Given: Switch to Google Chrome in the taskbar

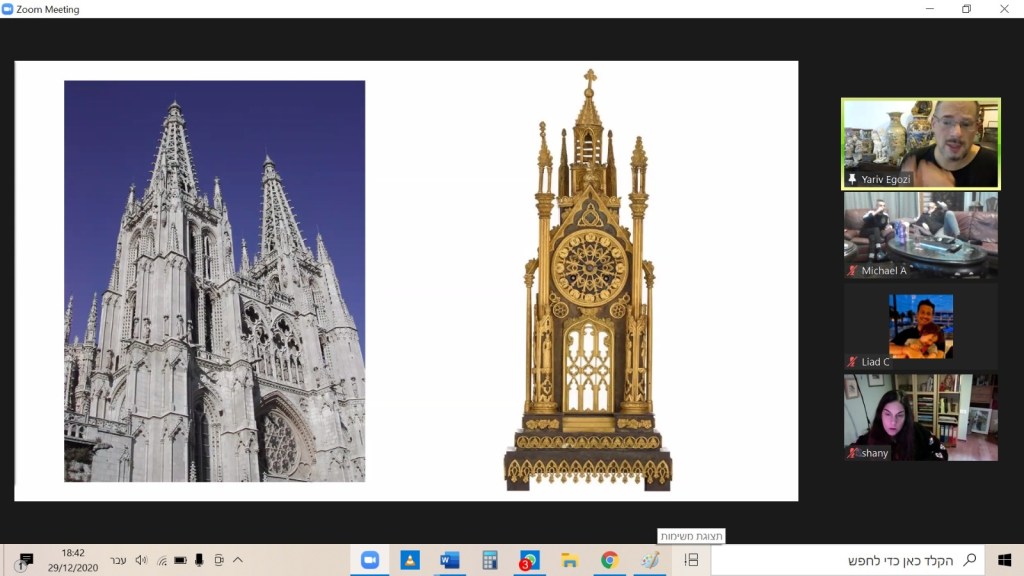Looking at the screenshot, I should click(609, 560).
